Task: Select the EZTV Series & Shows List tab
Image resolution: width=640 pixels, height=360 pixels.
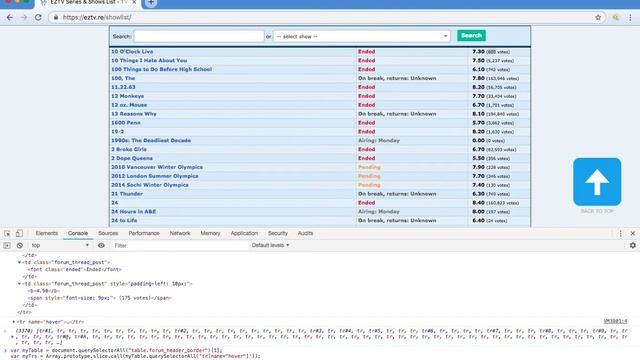Action: pos(88,3)
